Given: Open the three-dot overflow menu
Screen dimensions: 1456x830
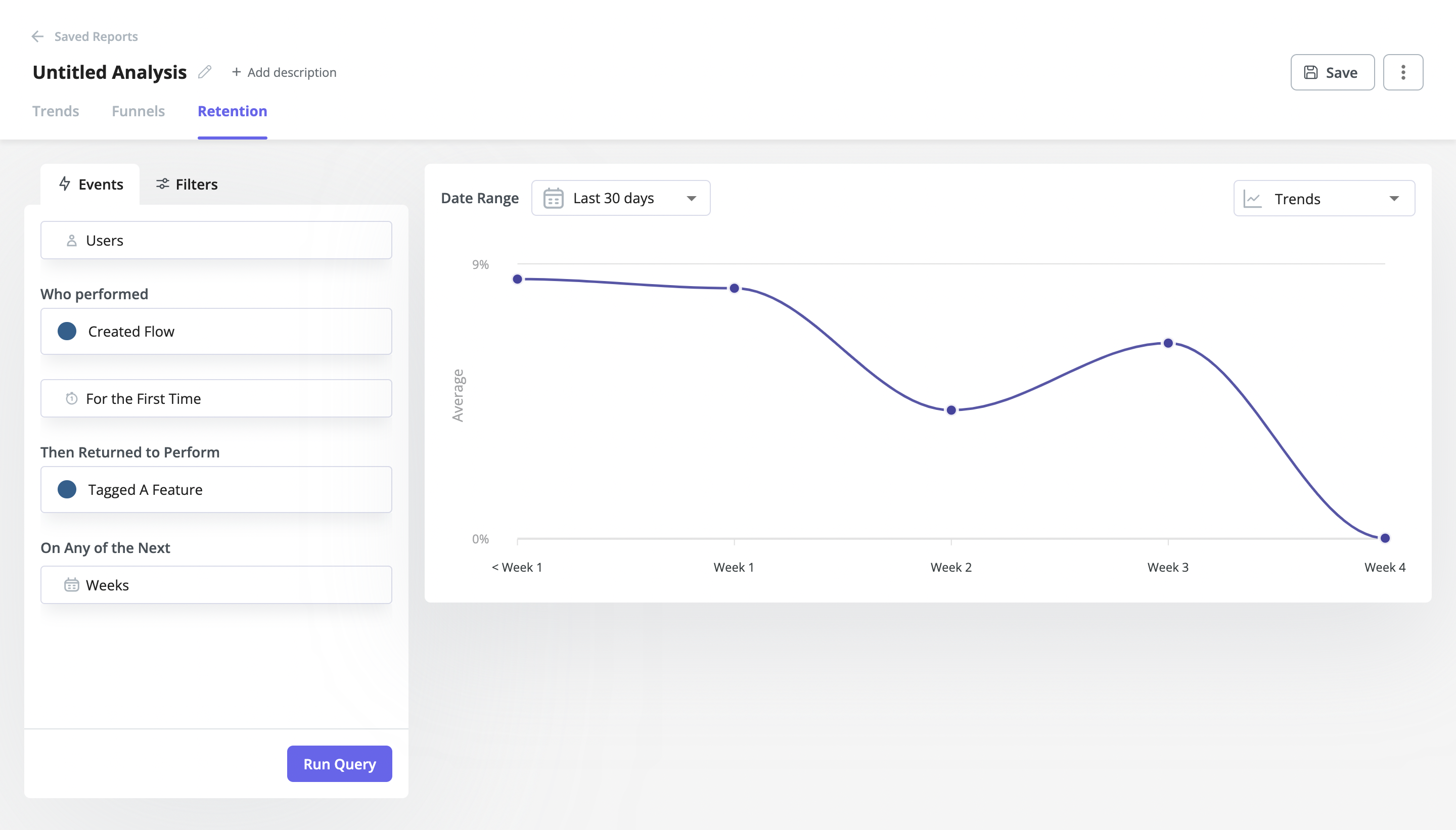Looking at the screenshot, I should 1403,72.
